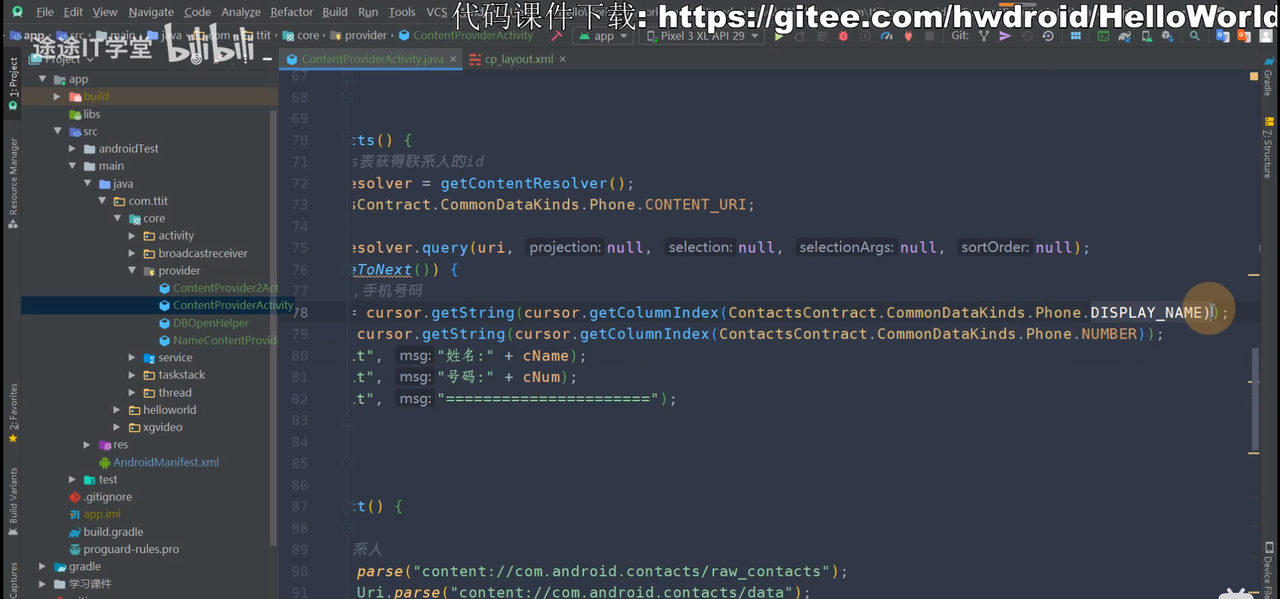
Task: Start debugging with the bug icon
Action: [x=843, y=36]
